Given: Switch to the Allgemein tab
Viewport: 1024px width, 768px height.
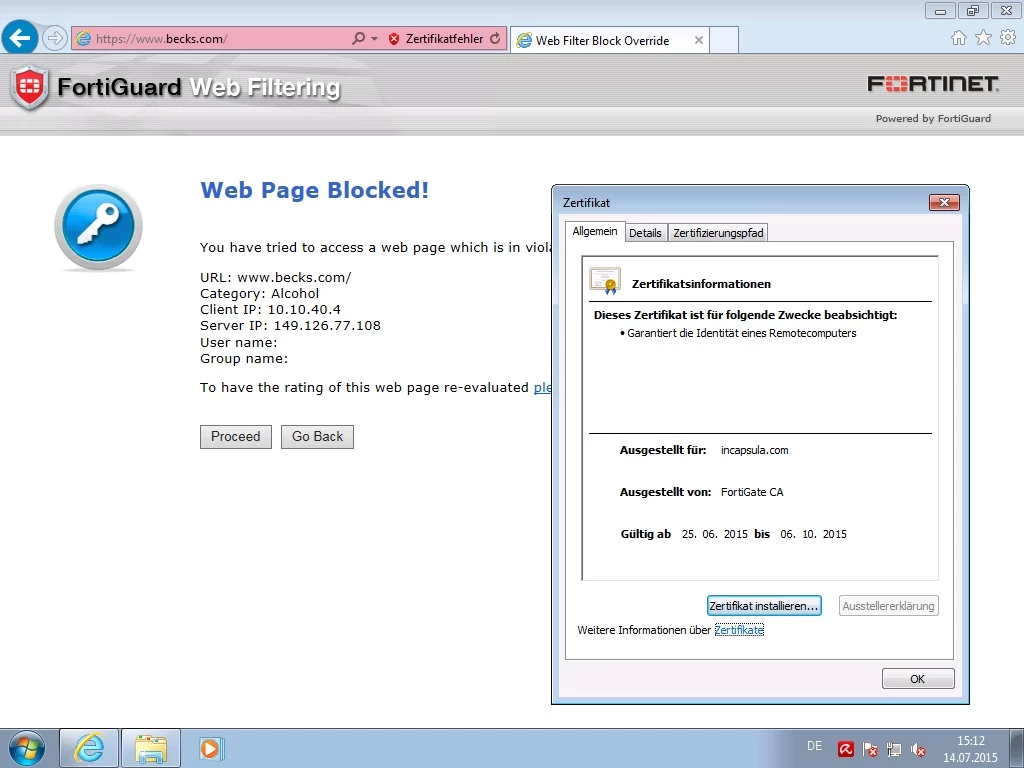Looking at the screenshot, I should [x=594, y=231].
